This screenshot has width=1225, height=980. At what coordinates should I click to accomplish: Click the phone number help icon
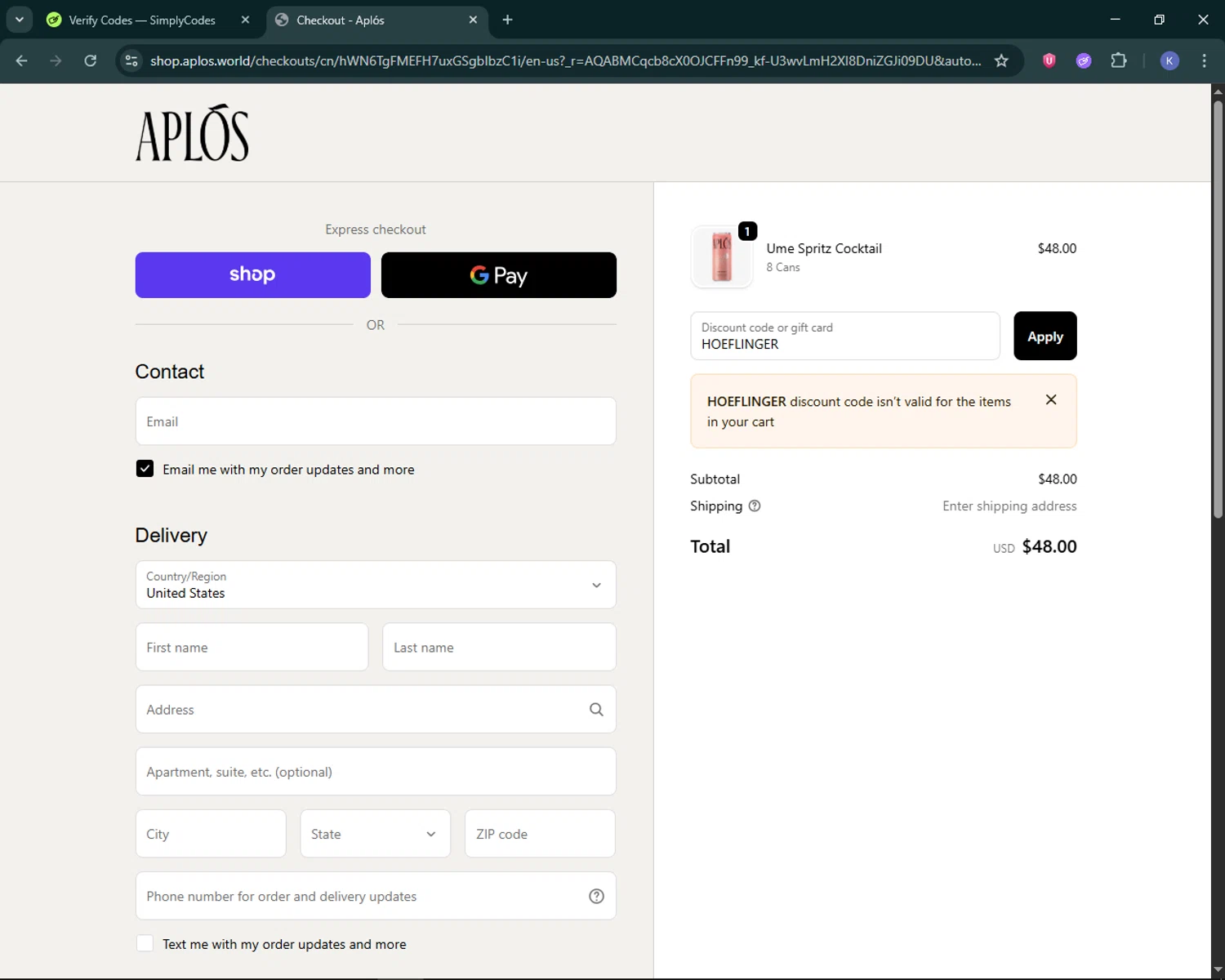tap(596, 896)
